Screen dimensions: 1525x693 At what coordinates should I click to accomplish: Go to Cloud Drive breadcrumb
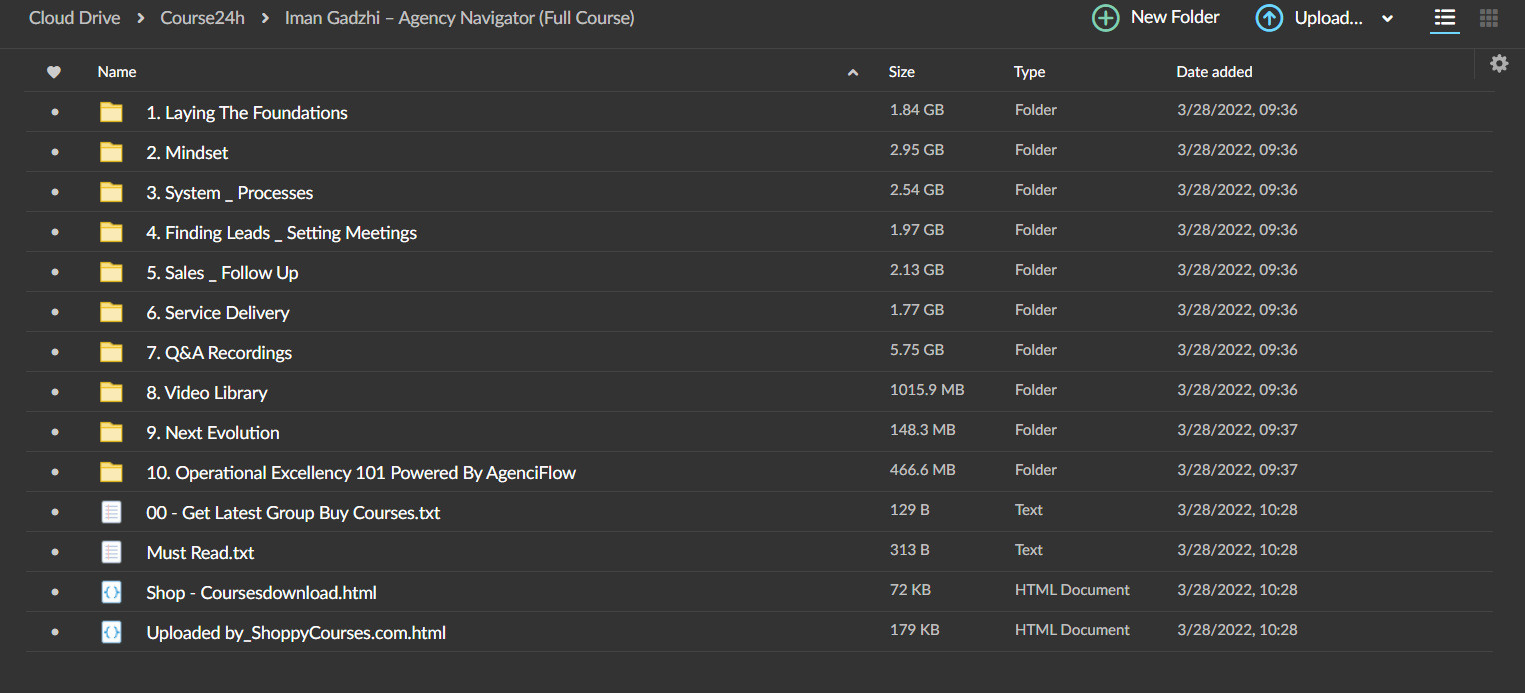(75, 18)
